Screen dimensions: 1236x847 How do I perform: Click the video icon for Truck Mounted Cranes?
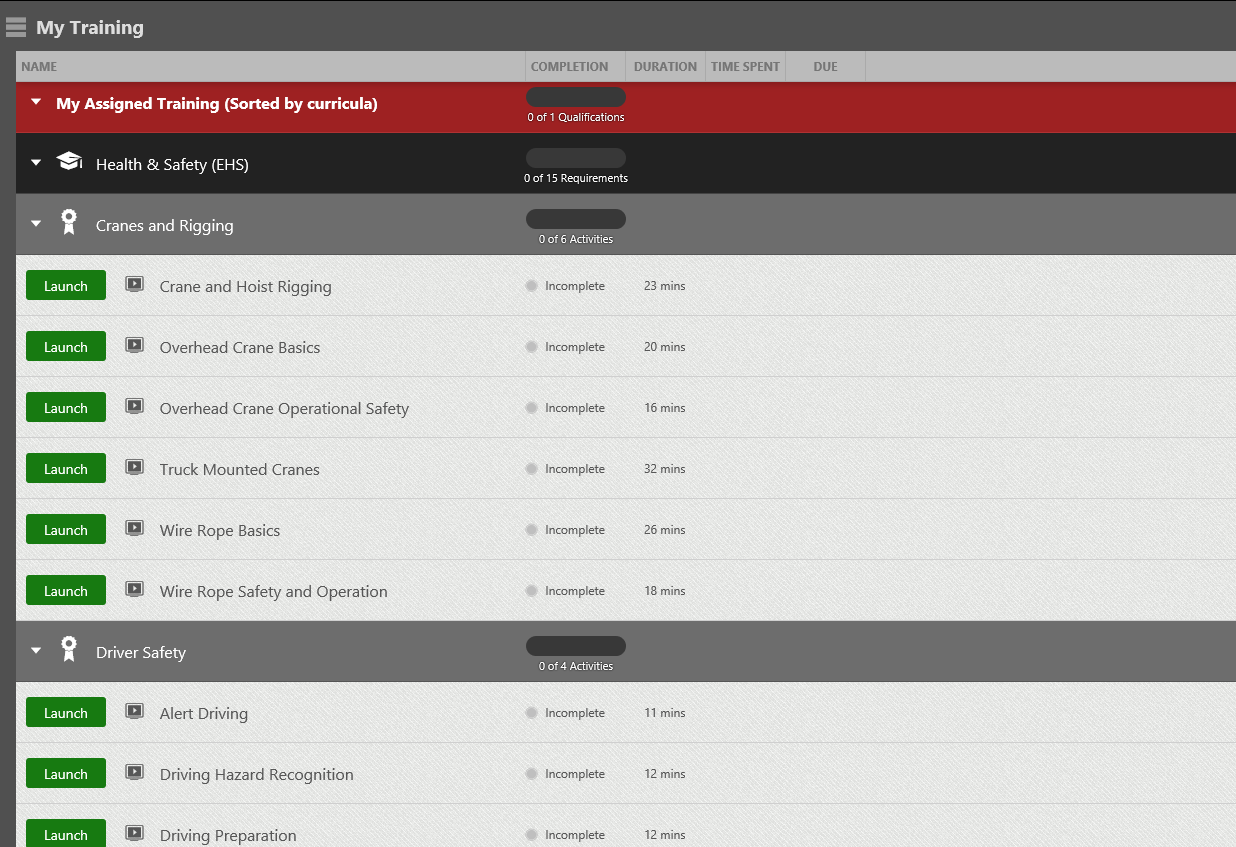[x=135, y=468]
